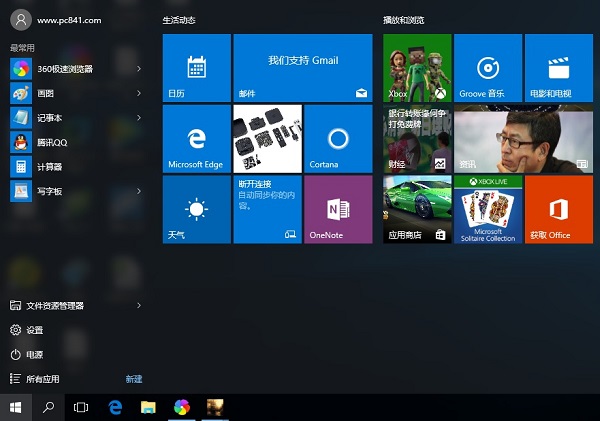Open the 电影和电视 tile
Viewport: 600px width, 421px height.
[558, 67]
